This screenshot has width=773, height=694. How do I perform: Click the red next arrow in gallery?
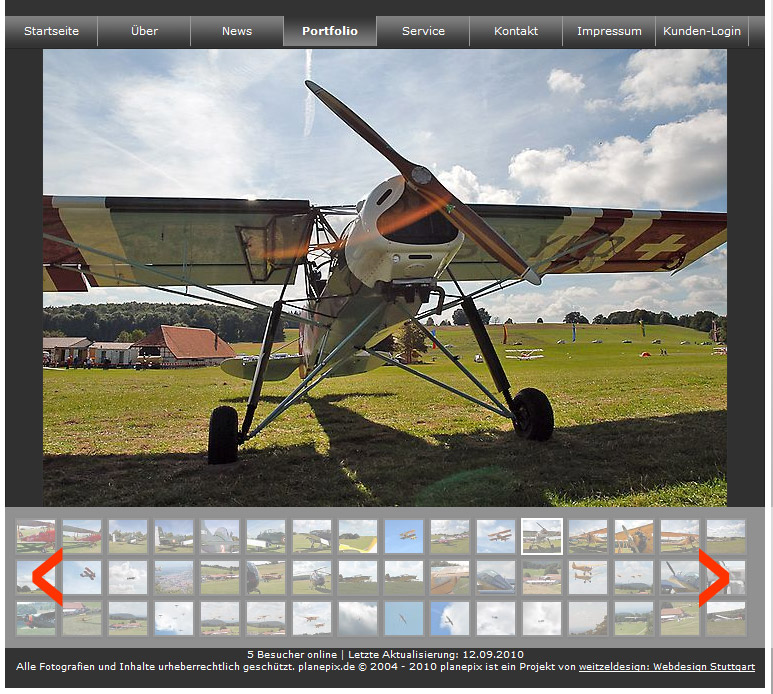click(x=714, y=577)
